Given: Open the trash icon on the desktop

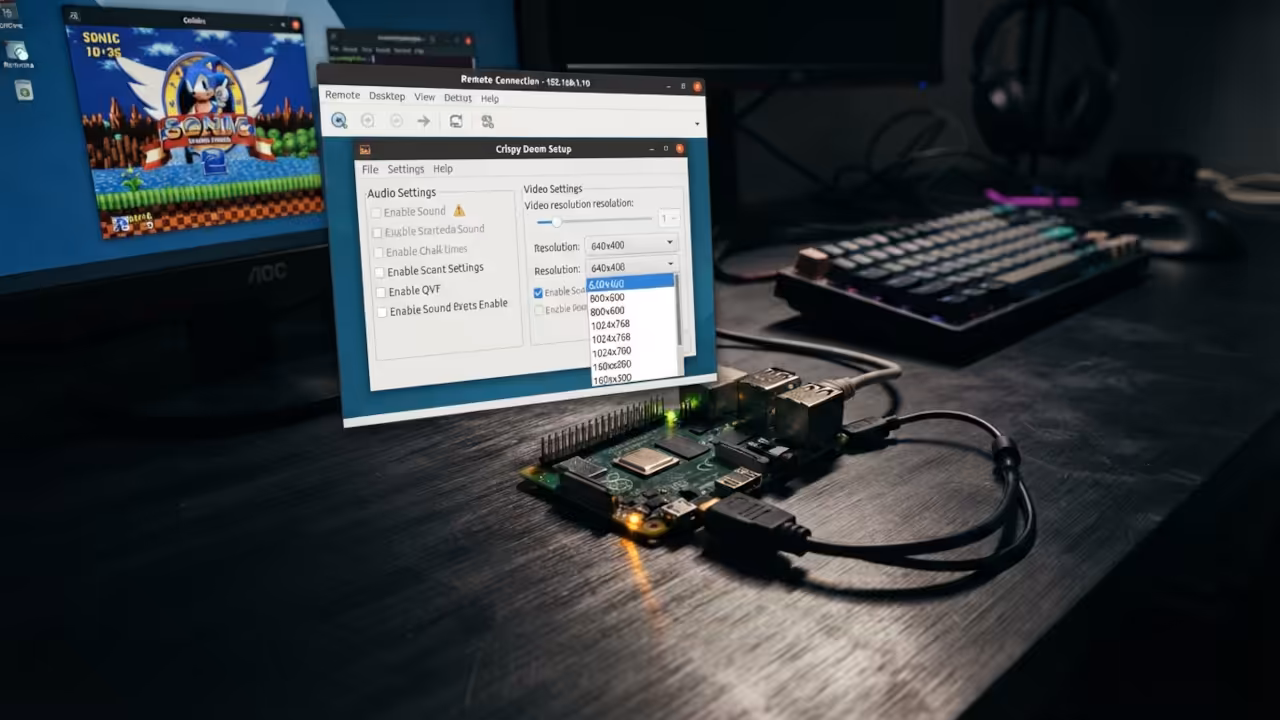Looking at the screenshot, I should pyautogui.click(x=23, y=90).
